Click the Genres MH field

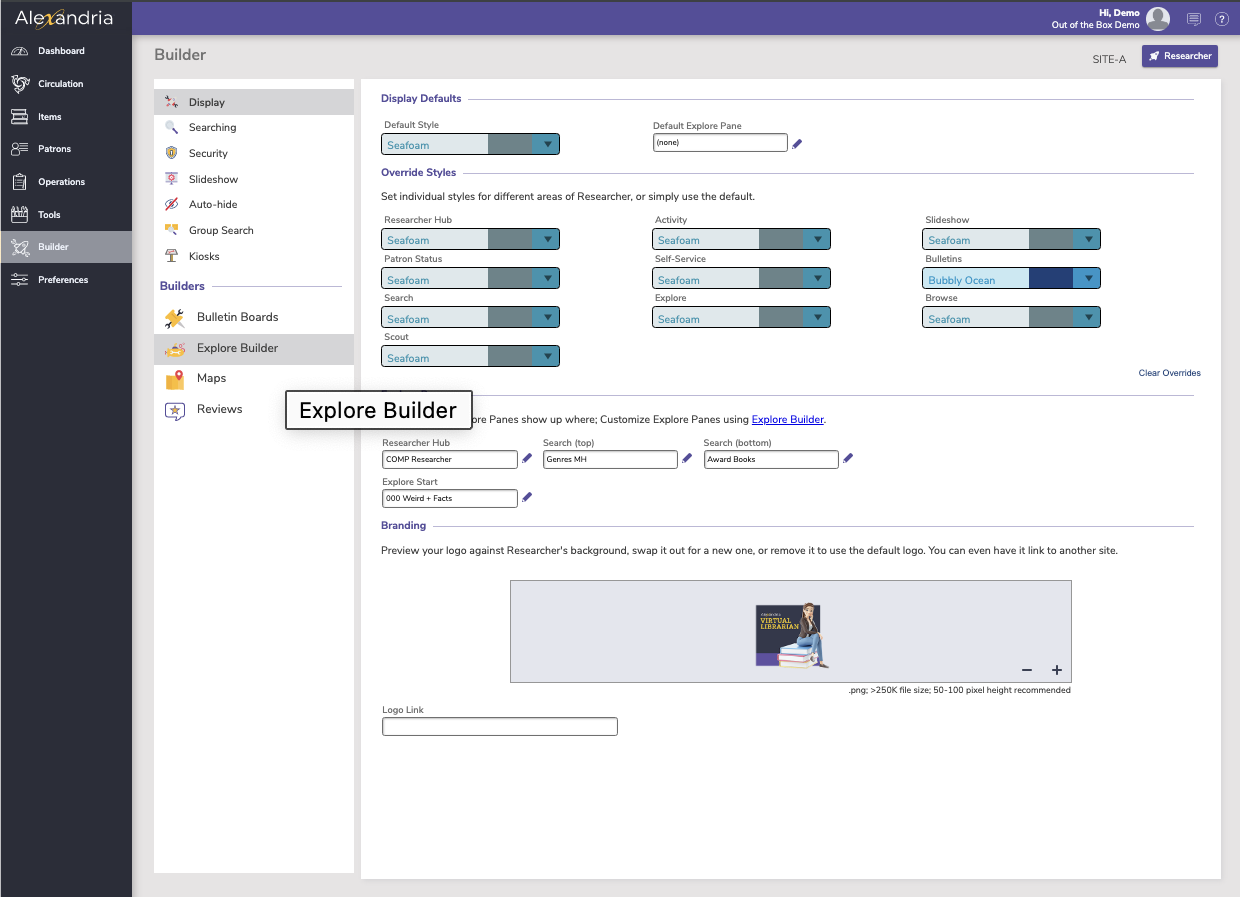coord(610,459)
